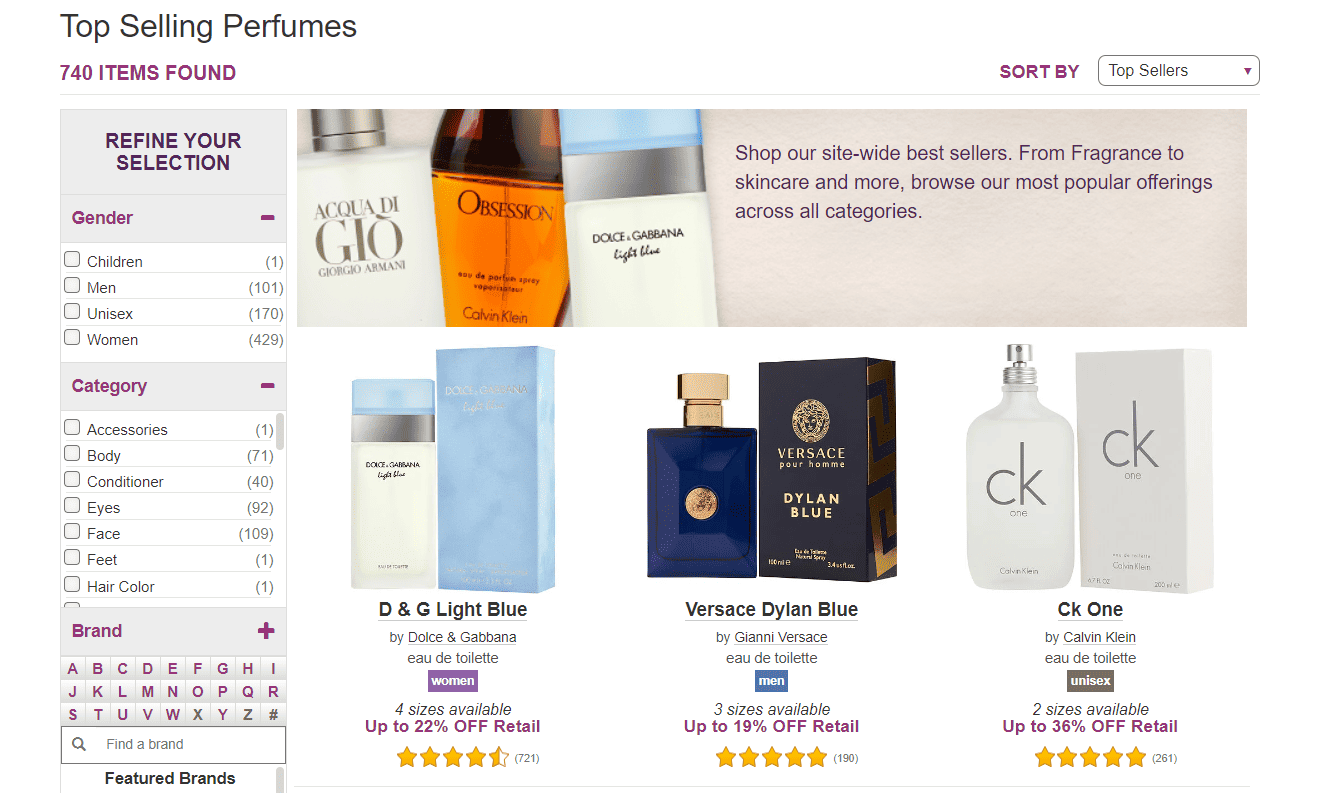Click the Category list scrollbar
This screenshot has width=1336, height=793.
pos(280,431)
